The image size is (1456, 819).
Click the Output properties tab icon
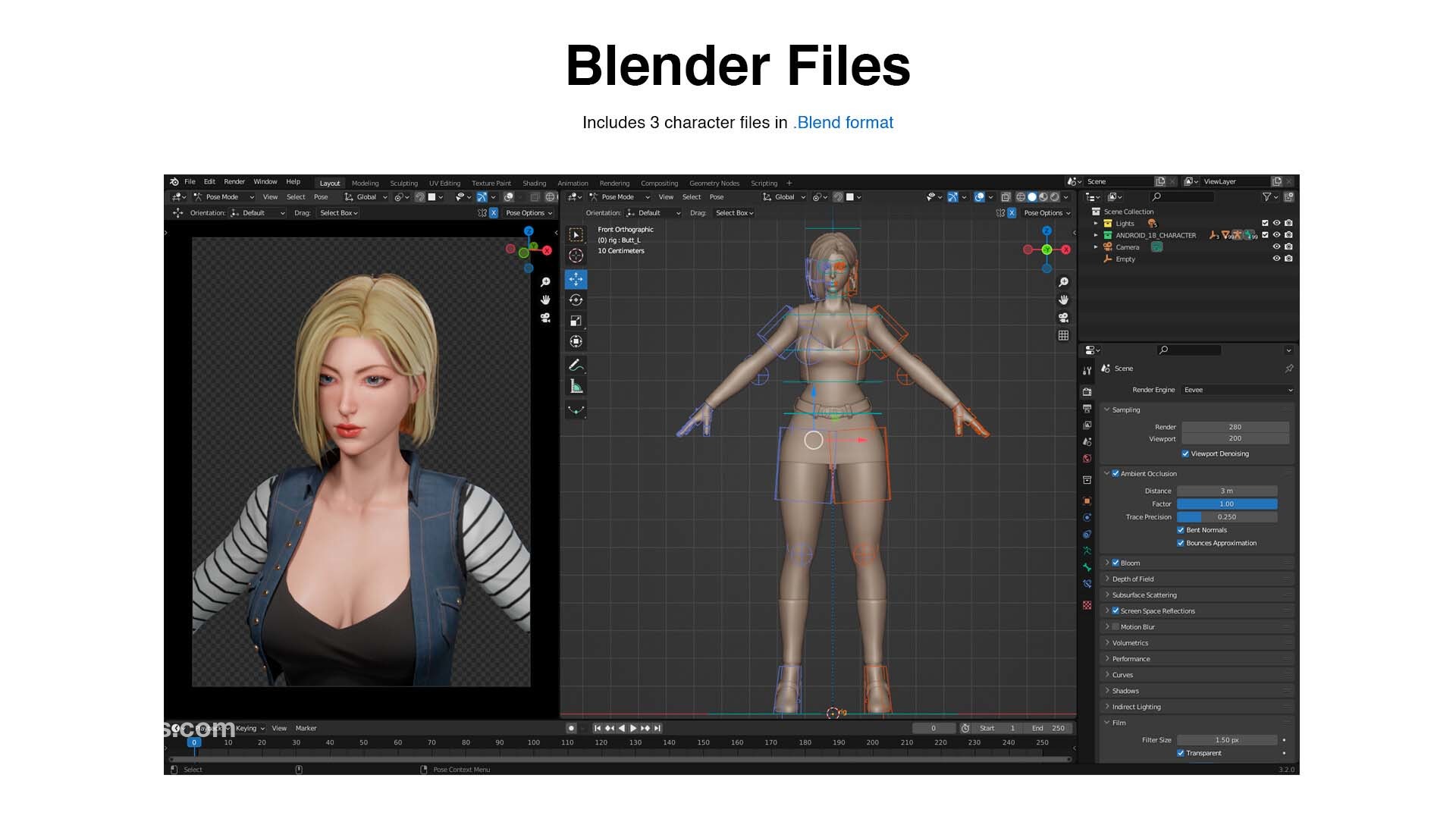[1087, 409]
